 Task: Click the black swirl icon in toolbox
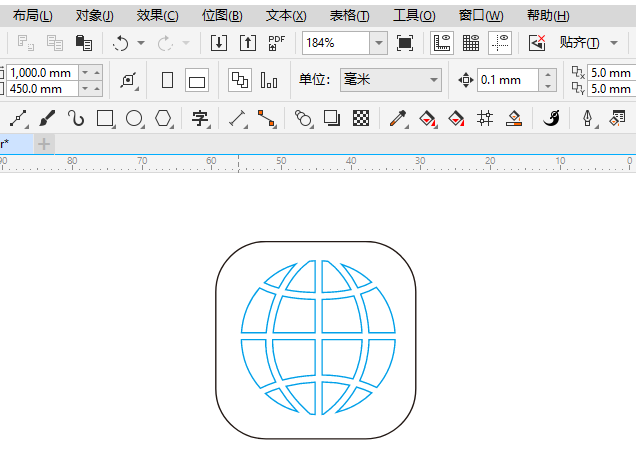(551, 118)
